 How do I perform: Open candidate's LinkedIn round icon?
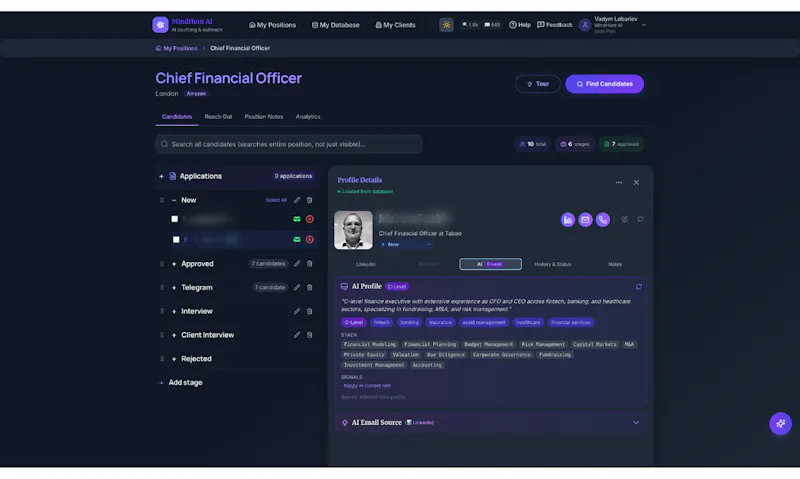click(568, 220)
